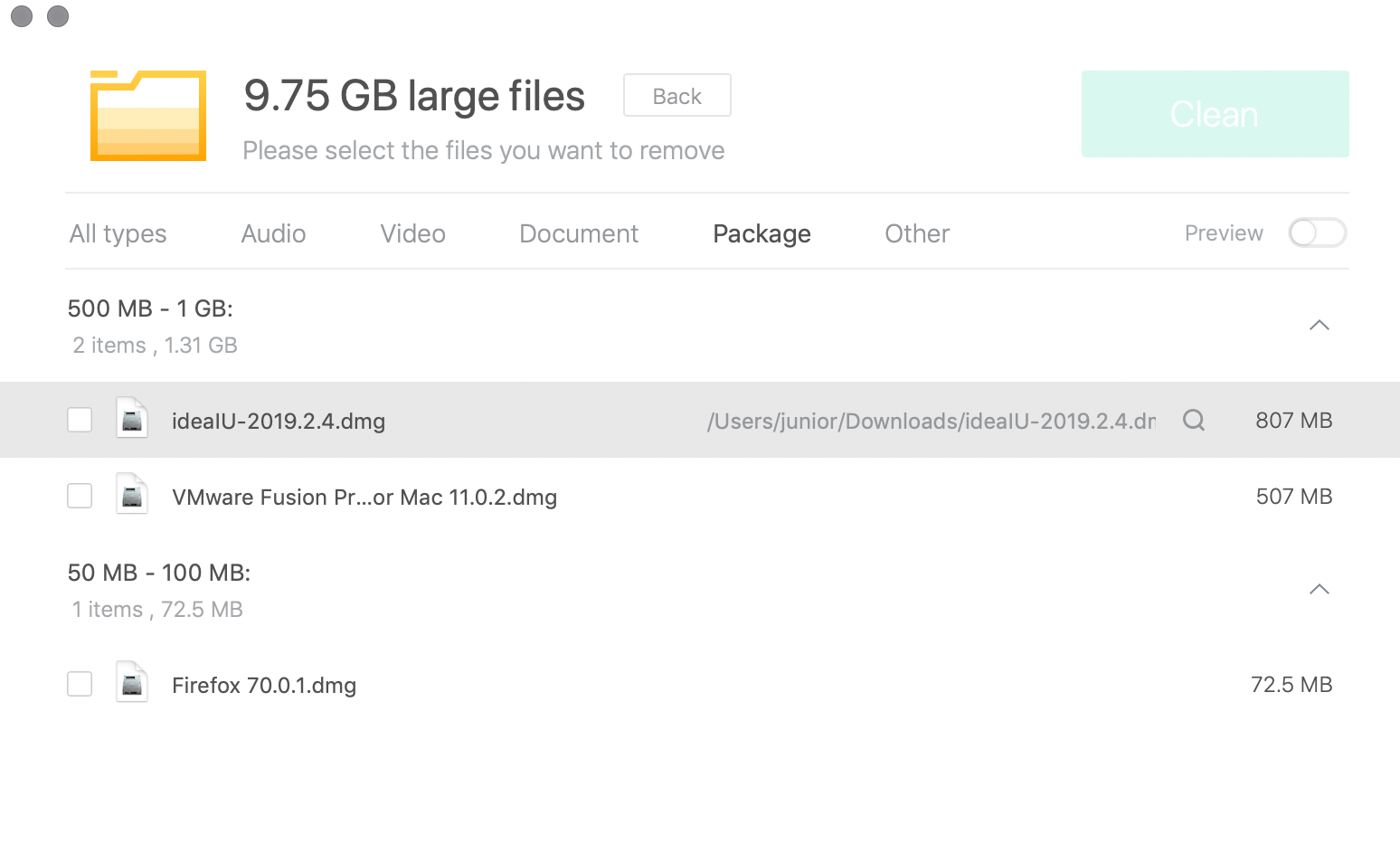Click the Firefox 70.0.1.dmg file icon
Screen dimensions: 1400x863
(x=132, y=683)
